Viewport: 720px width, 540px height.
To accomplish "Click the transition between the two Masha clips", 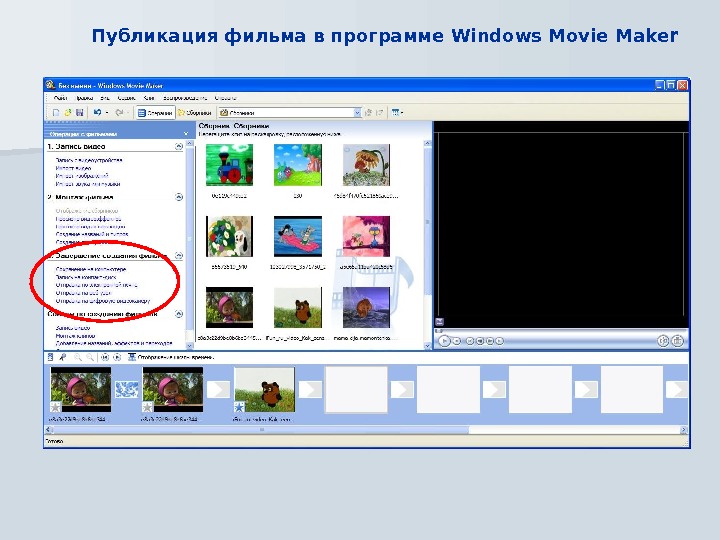I will pos(126,389).
